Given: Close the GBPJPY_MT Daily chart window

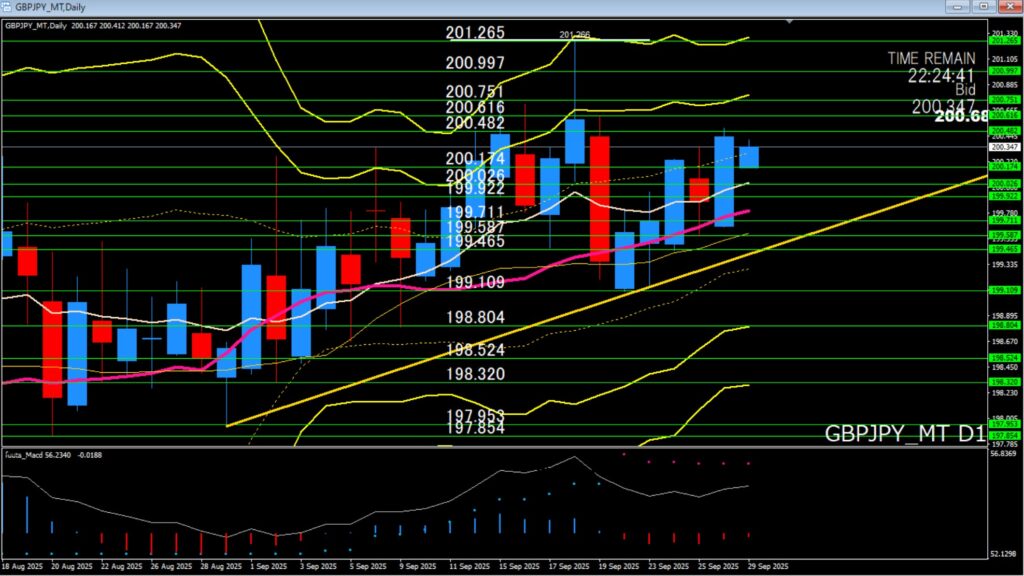Looking at the screenshot, I should click(1008, 6).
